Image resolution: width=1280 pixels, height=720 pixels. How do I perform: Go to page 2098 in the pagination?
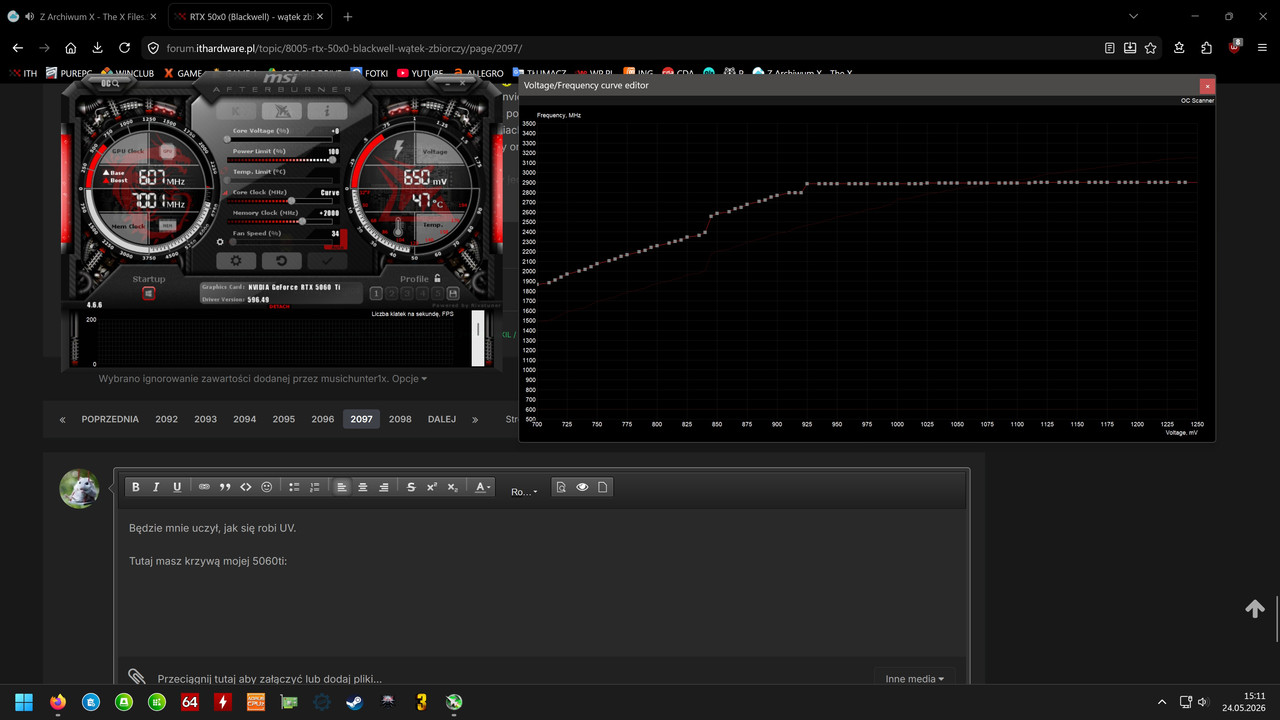(400, 419)
